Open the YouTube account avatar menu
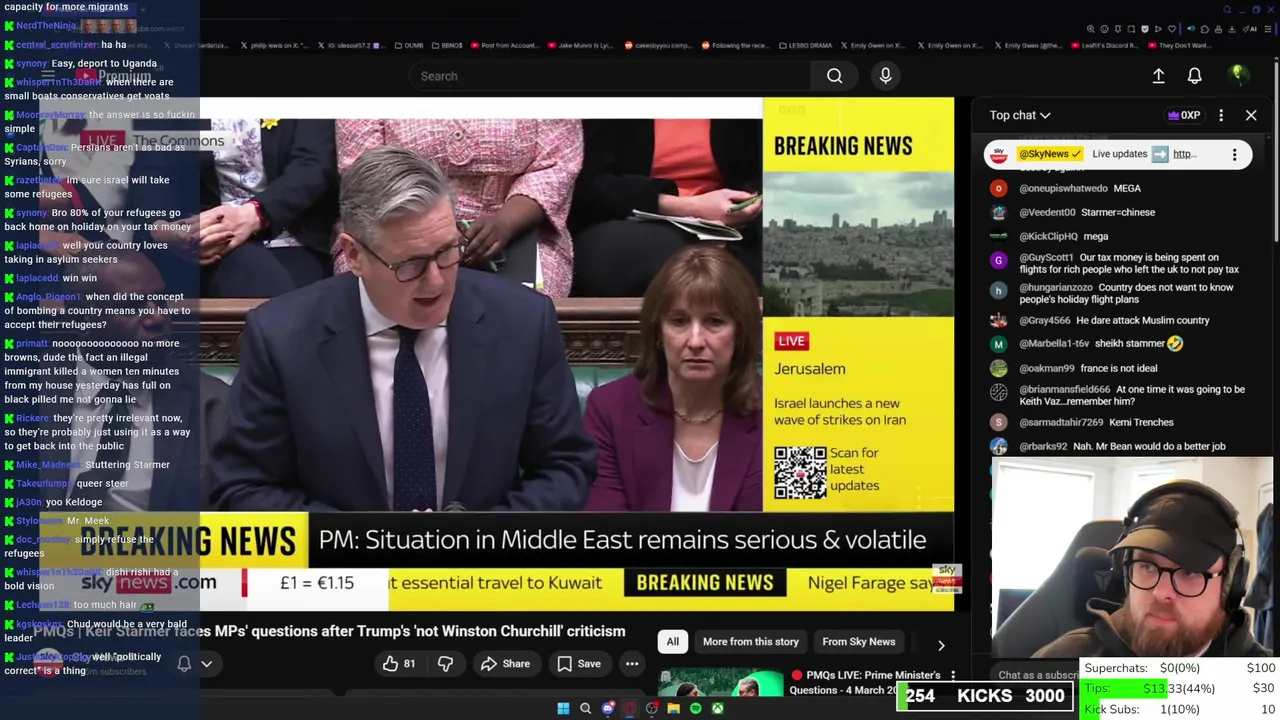The image size is (1280, 720). (x=1237, y=75)
